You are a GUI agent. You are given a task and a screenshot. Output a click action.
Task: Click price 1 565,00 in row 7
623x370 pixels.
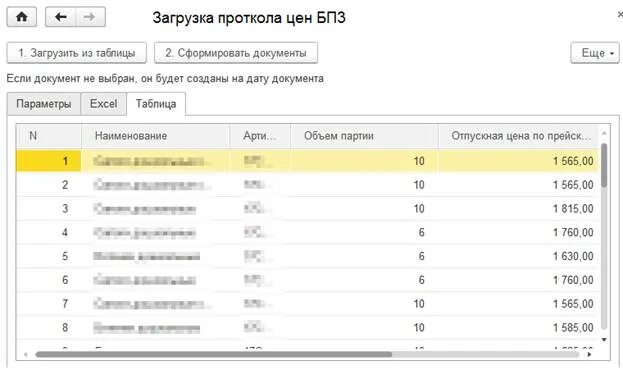[x=573, y=304]
